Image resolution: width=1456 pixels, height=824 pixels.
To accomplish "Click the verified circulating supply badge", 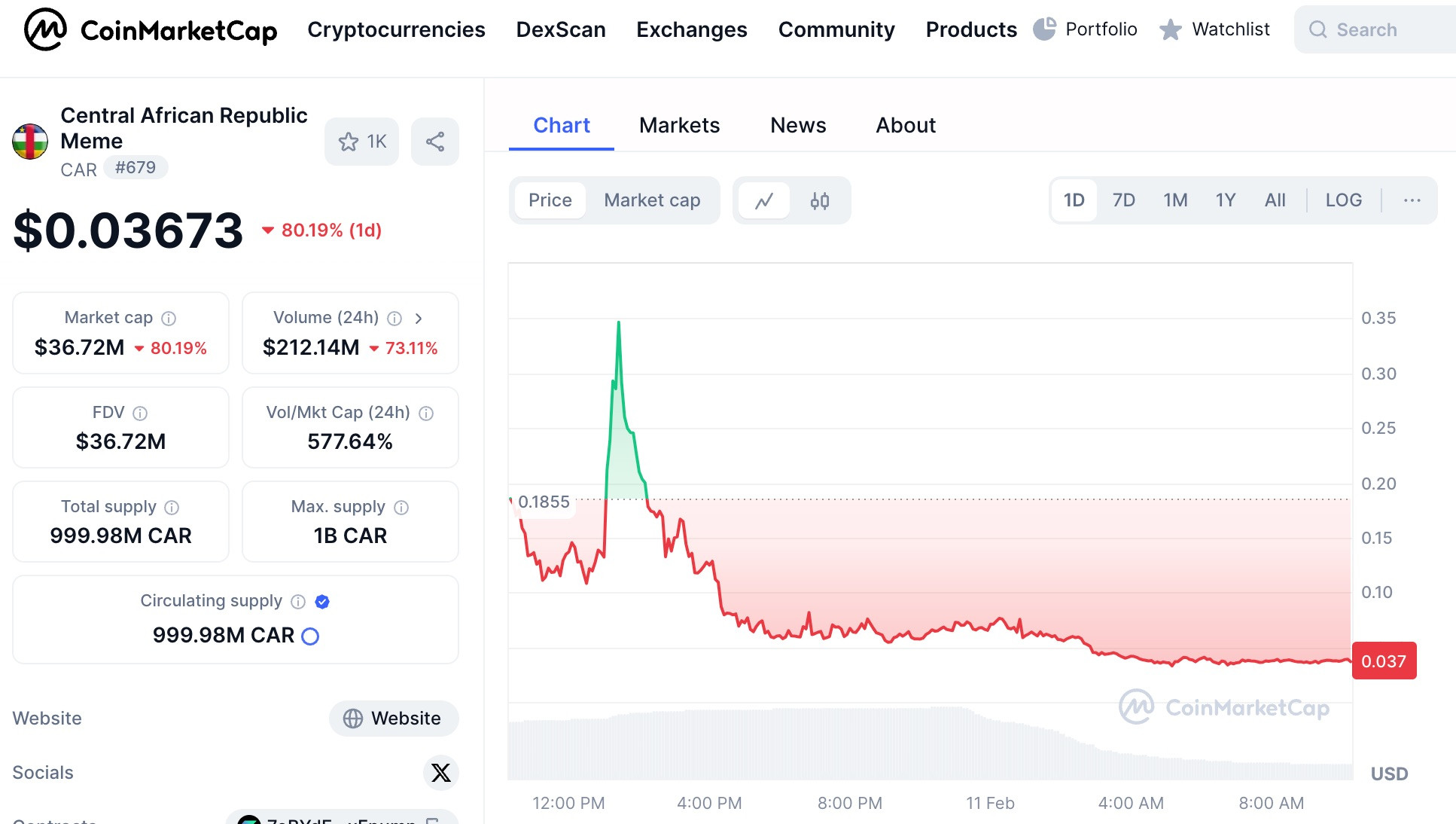I will 322,602.
